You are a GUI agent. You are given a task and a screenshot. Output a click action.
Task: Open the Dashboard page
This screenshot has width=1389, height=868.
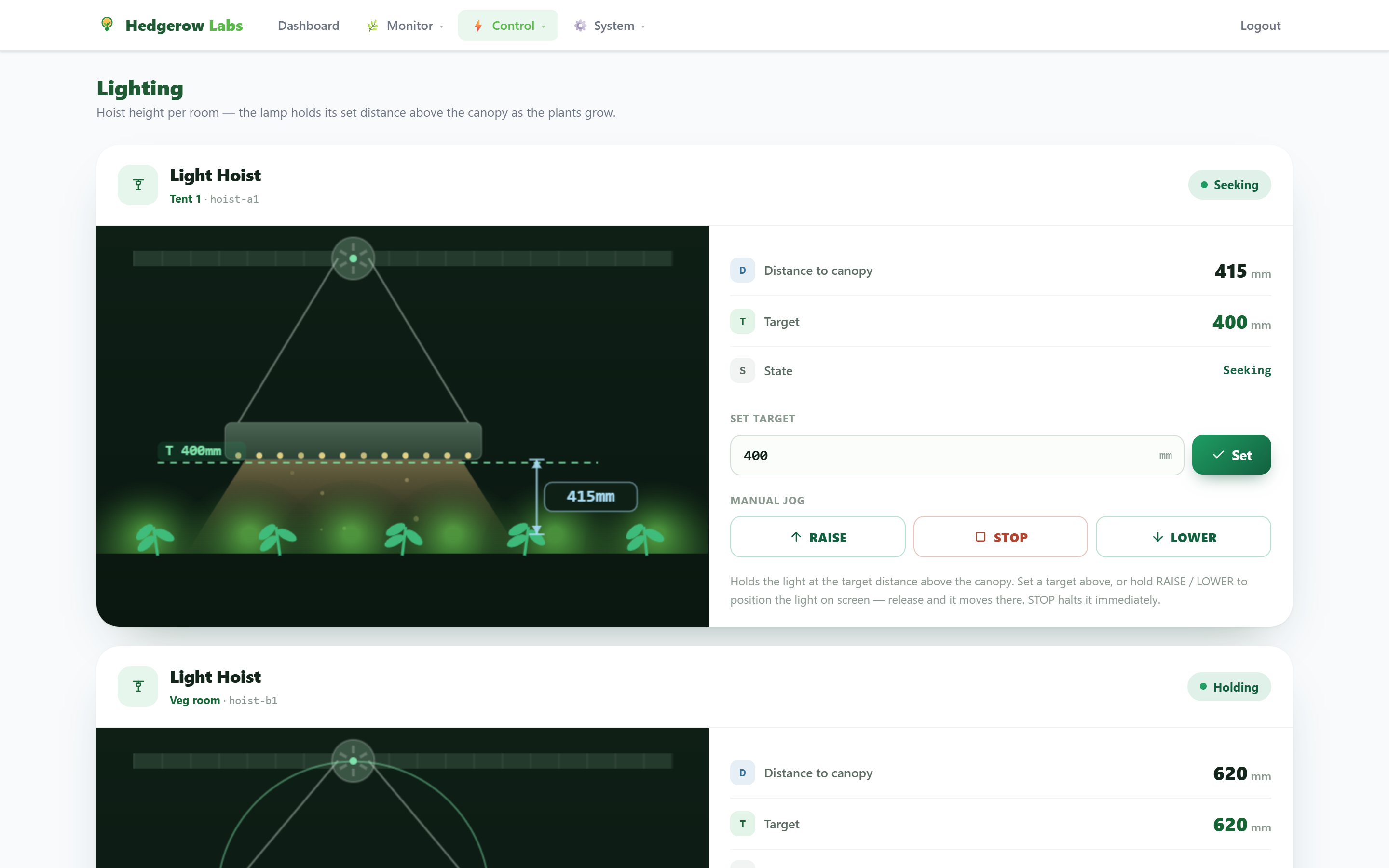tap(308, 26)
